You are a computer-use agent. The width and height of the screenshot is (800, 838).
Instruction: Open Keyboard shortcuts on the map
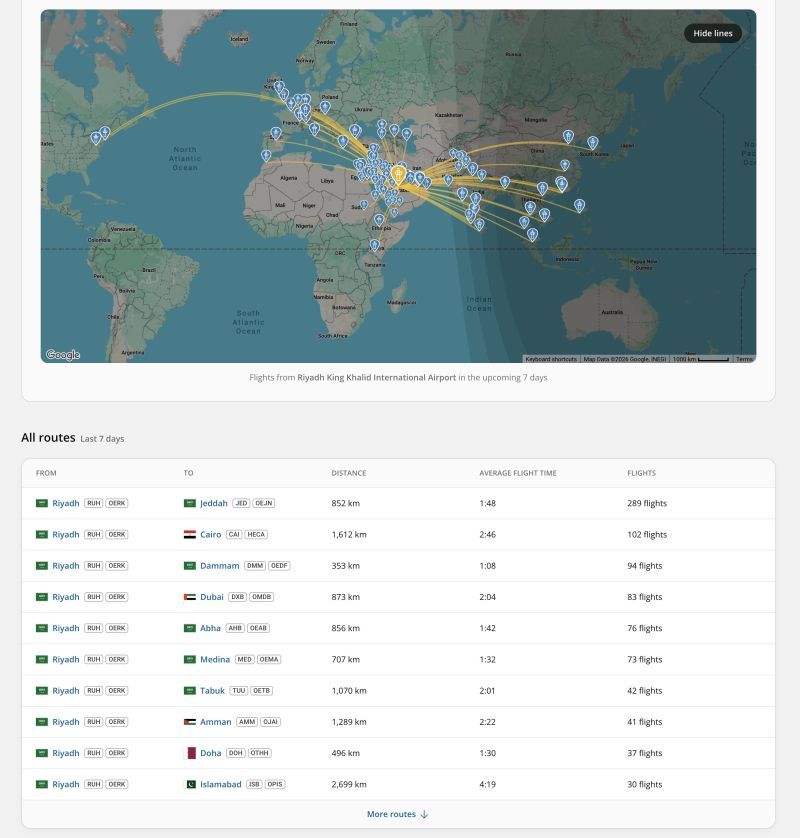pos(551,359)
